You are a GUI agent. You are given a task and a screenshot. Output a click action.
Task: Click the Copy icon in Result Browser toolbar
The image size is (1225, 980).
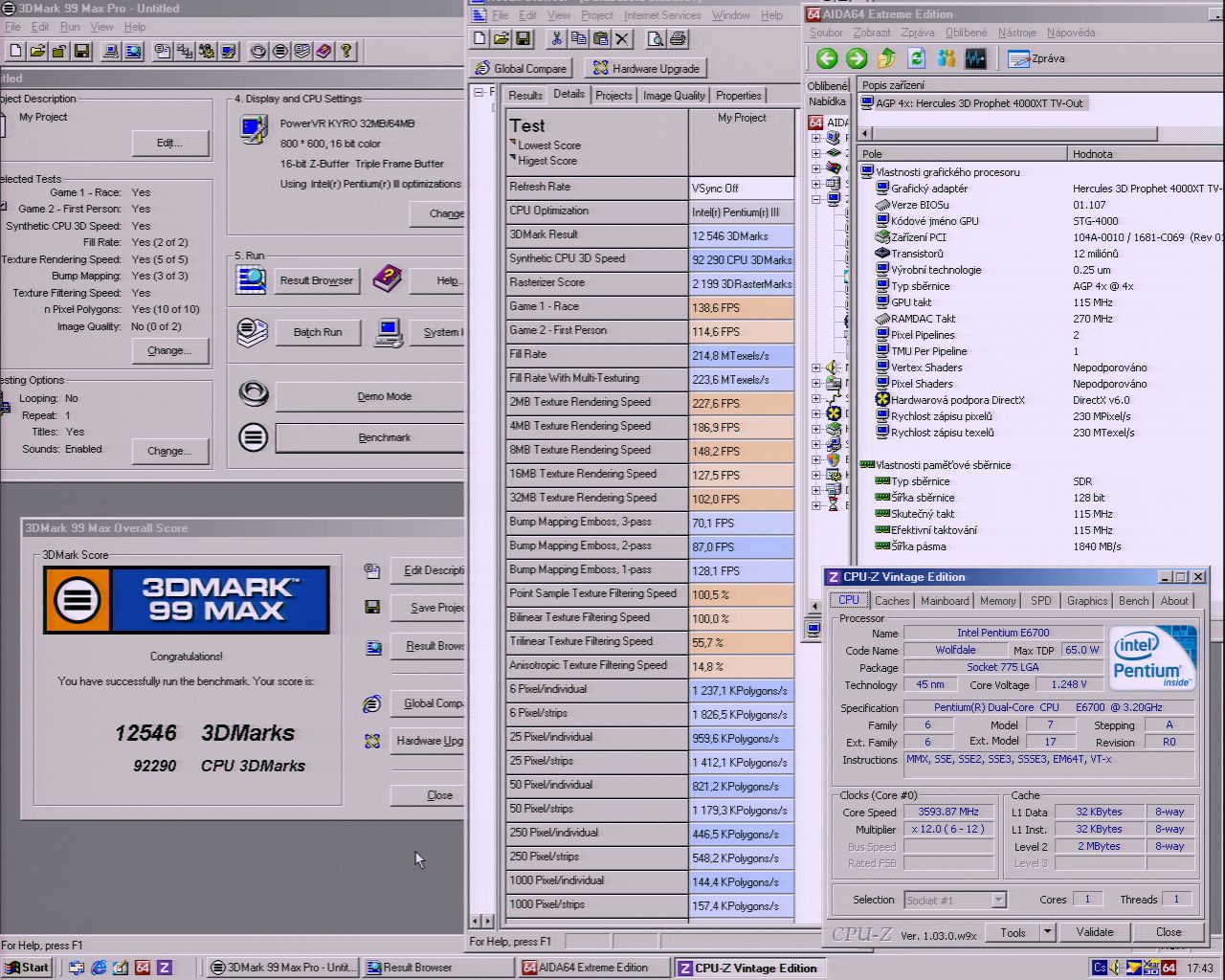pos(578,38)
